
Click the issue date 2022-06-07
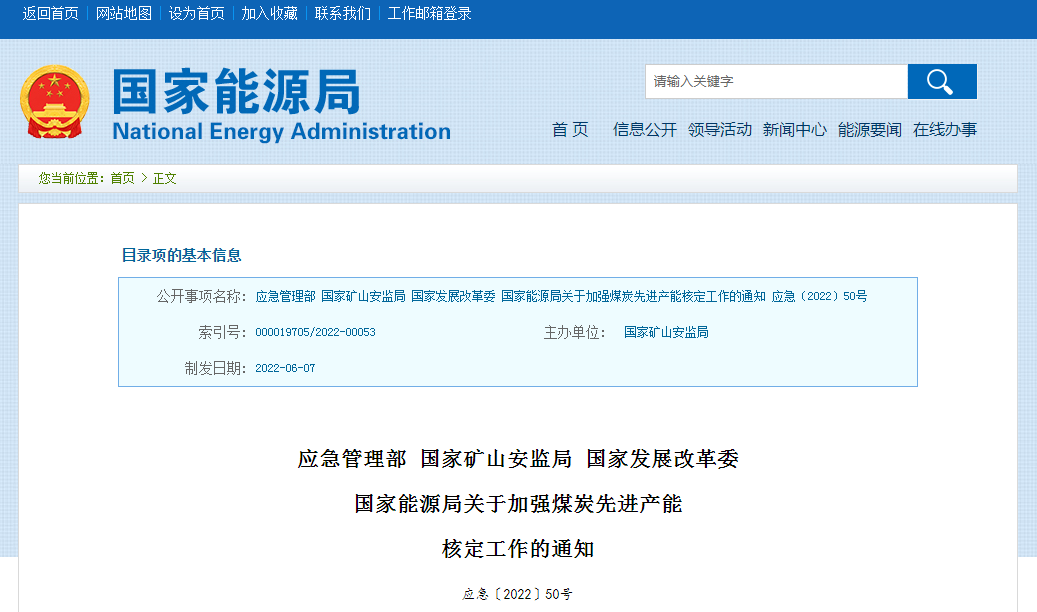285,368
